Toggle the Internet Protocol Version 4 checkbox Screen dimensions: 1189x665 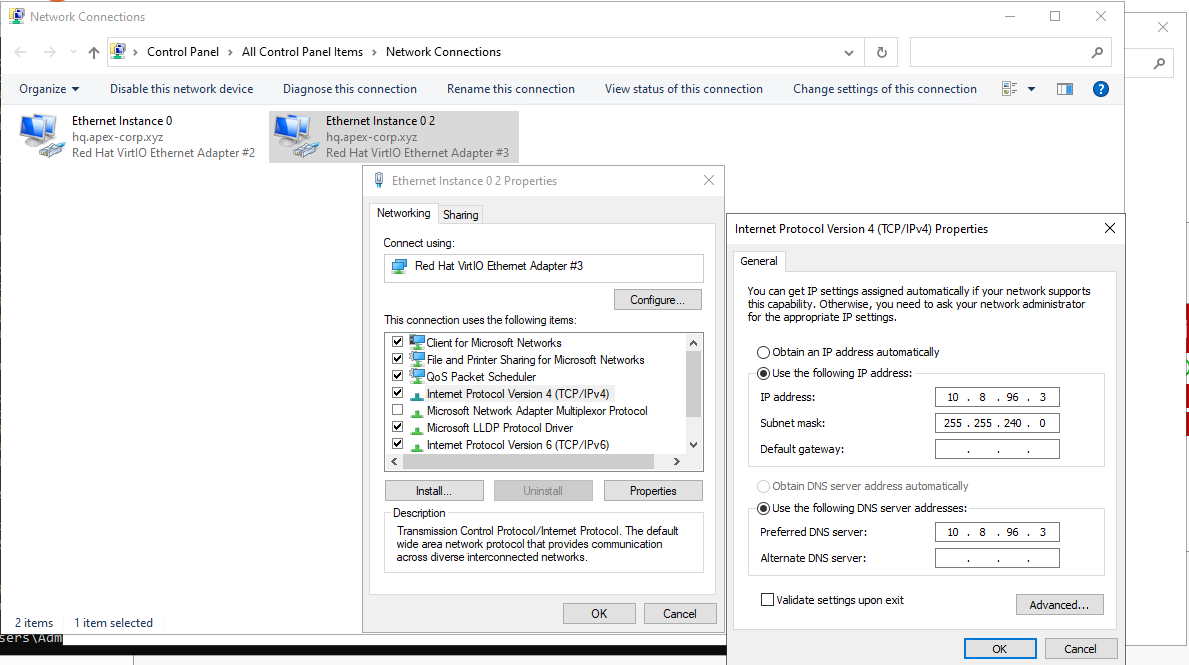pos(397,393)
